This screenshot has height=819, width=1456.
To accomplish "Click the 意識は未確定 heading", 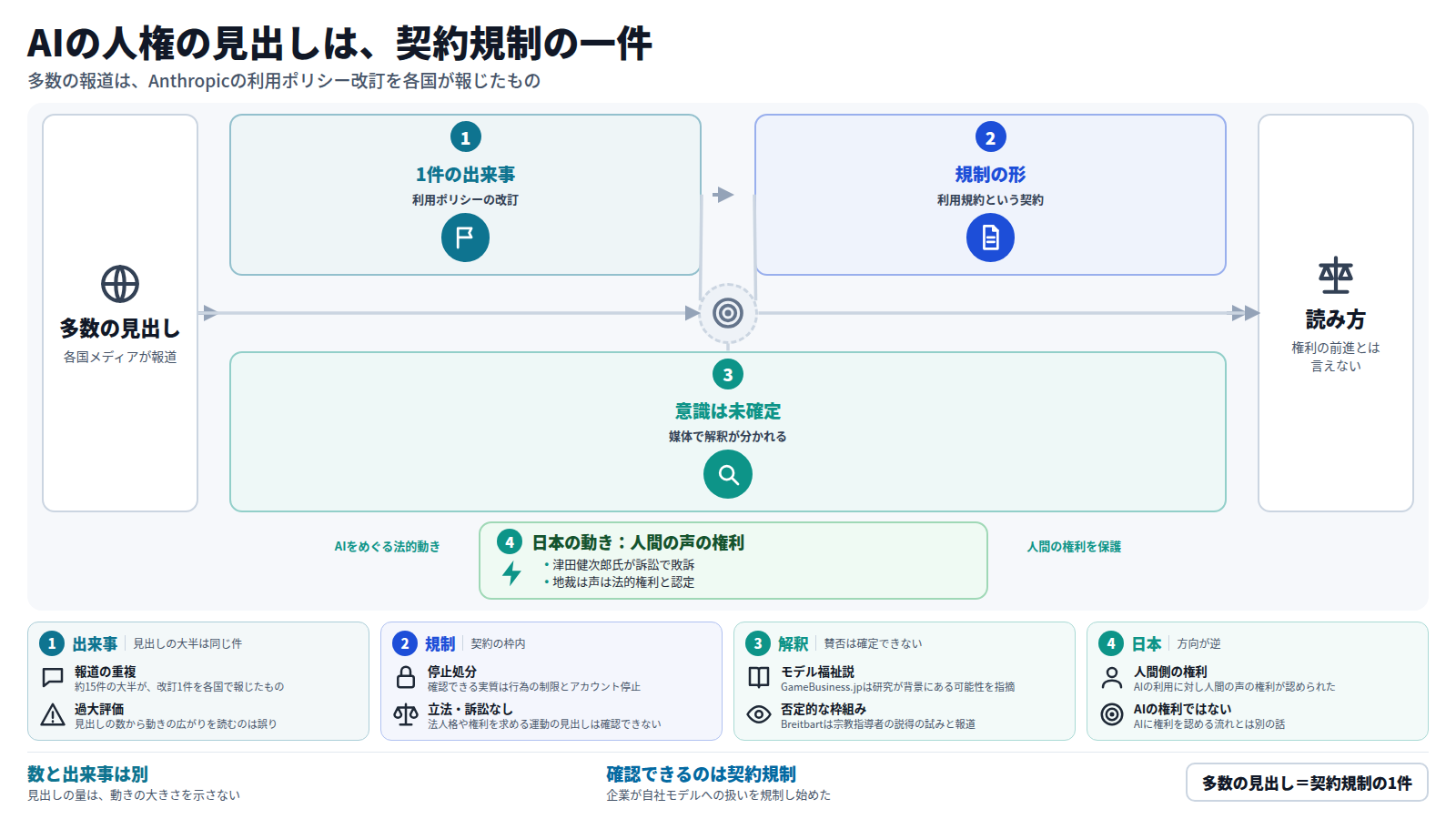I will point(728,411).
